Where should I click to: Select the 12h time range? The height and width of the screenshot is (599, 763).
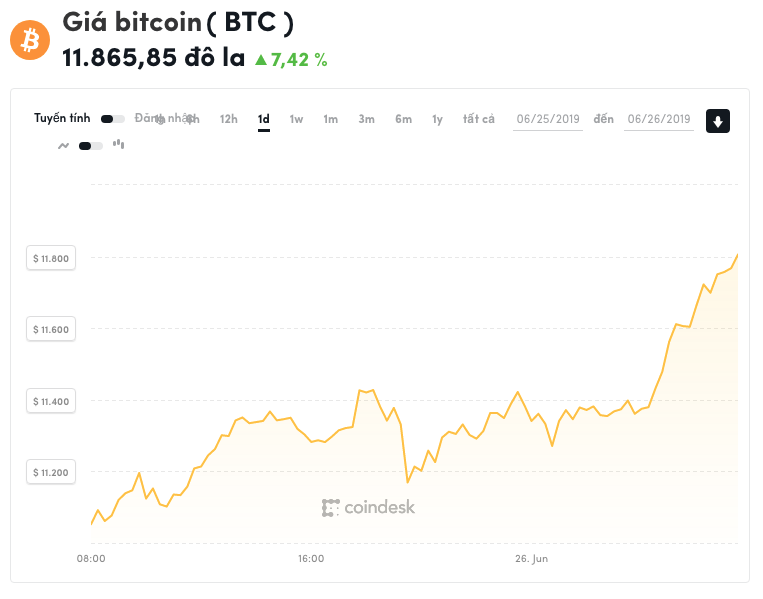[229, 119]
